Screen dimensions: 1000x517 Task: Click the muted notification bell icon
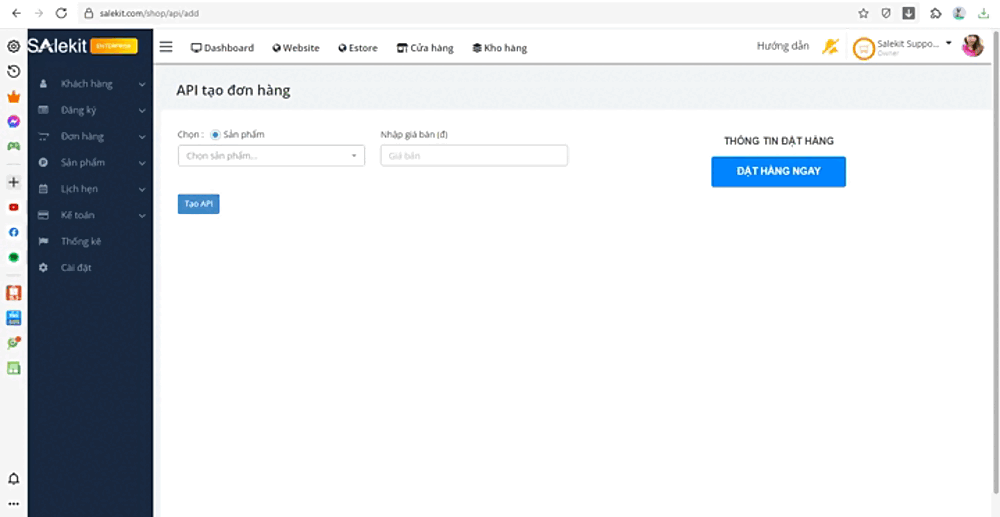click(x=830, y=47)
